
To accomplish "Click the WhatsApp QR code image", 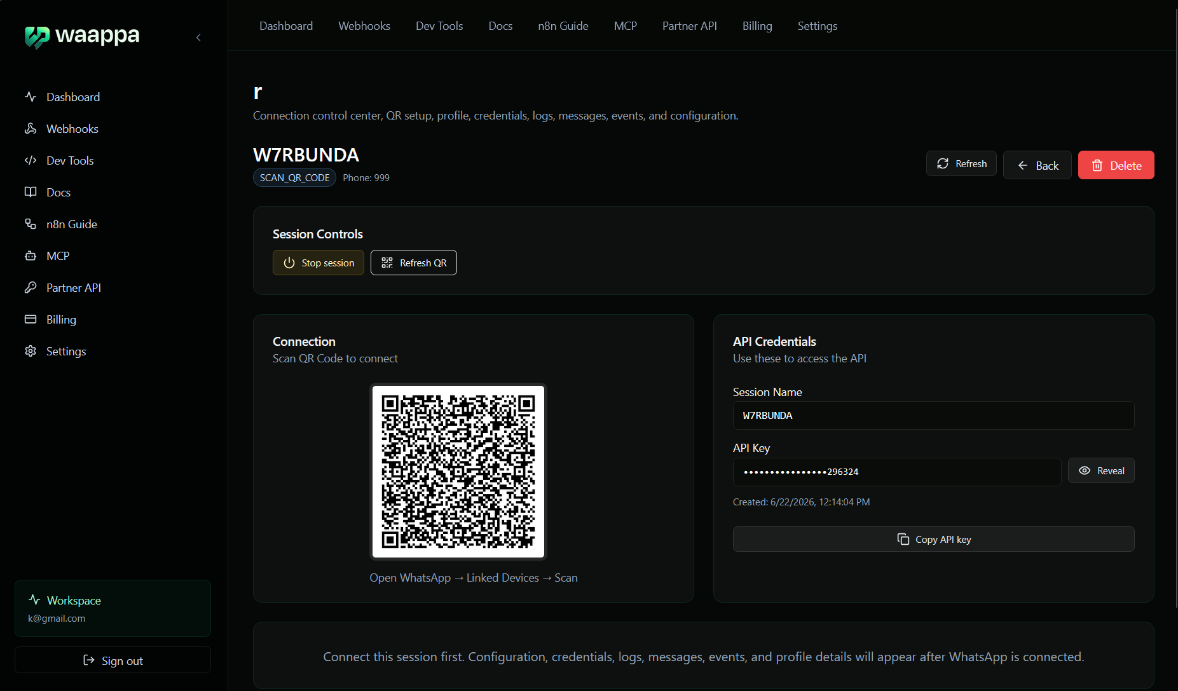I will 458,472.
